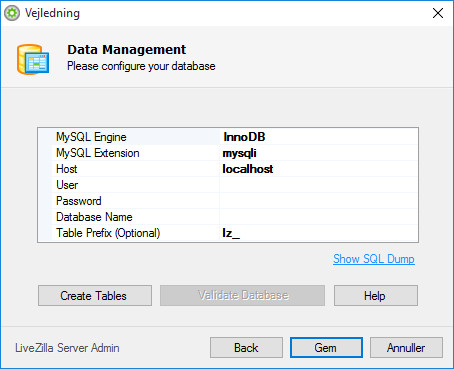Save settings with the Gem button
The width and height of the screenshot is (454, 369).
pyautogui.click(x=326, y=348)
